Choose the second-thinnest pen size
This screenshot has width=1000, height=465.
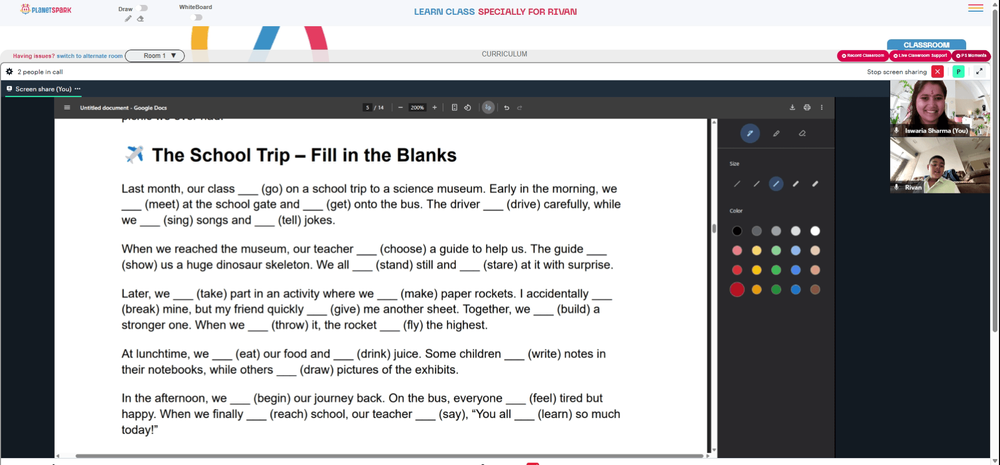click(x=756, y=184)
